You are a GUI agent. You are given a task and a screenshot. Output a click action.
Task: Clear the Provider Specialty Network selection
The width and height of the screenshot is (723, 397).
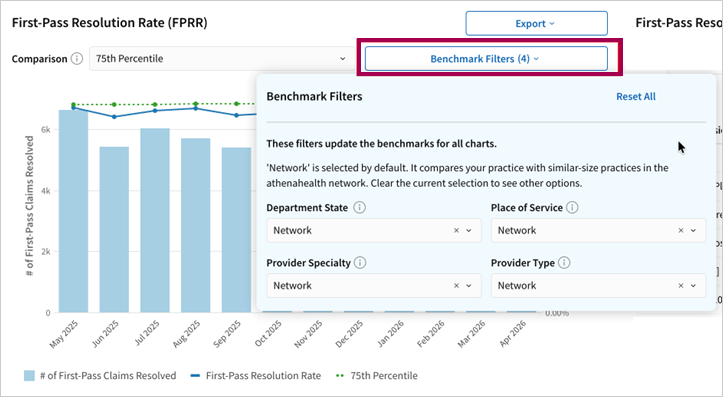point(456,286)
